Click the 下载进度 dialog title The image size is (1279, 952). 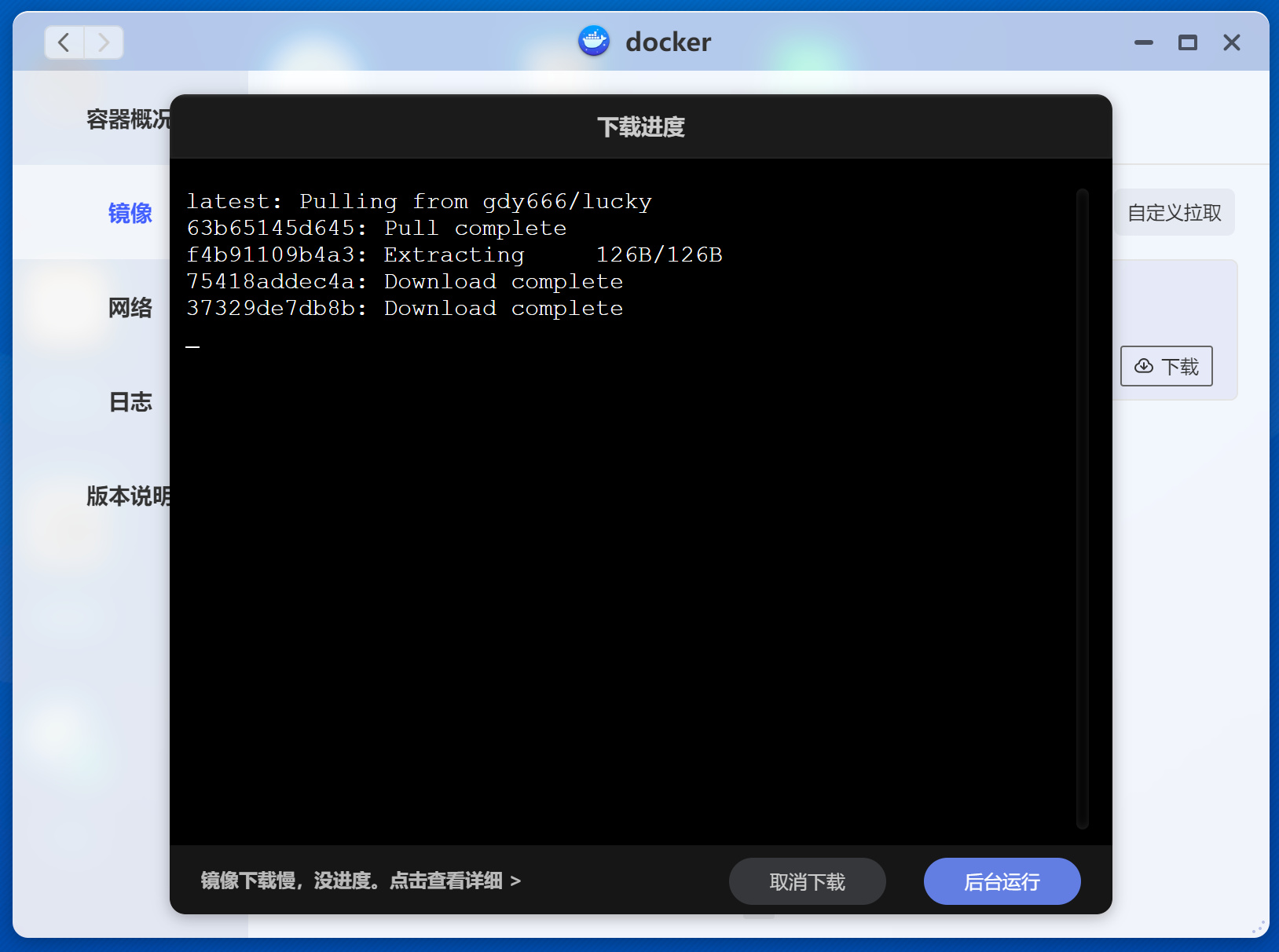coord(641,127)
